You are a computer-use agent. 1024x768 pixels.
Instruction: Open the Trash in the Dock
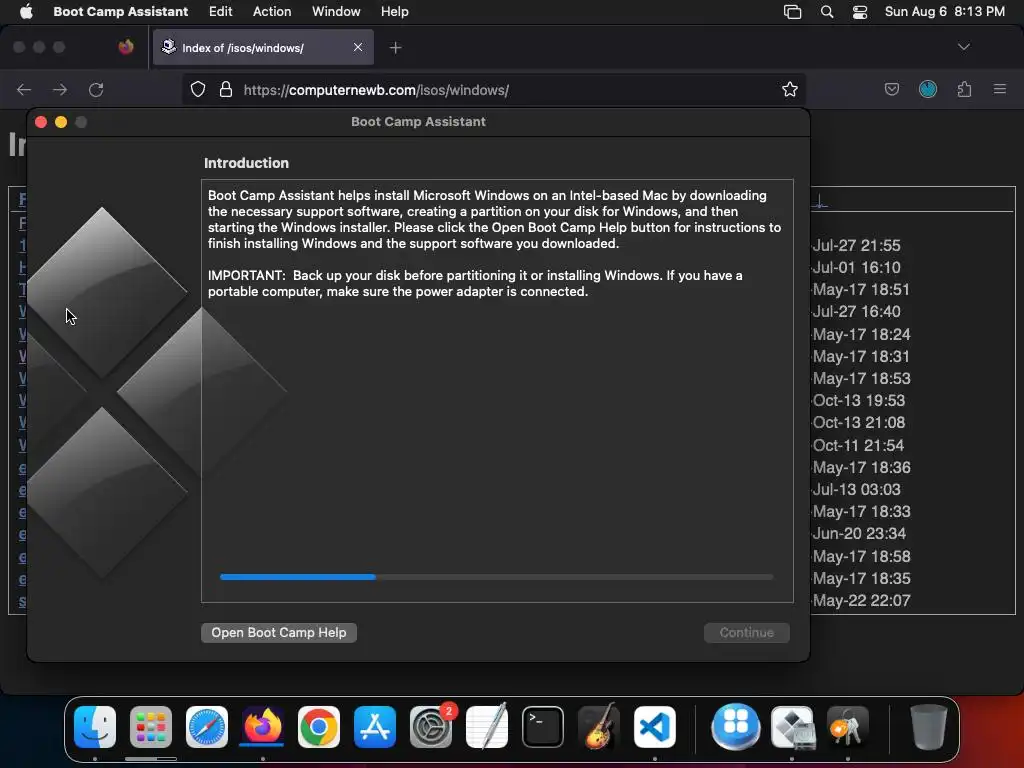928,727
